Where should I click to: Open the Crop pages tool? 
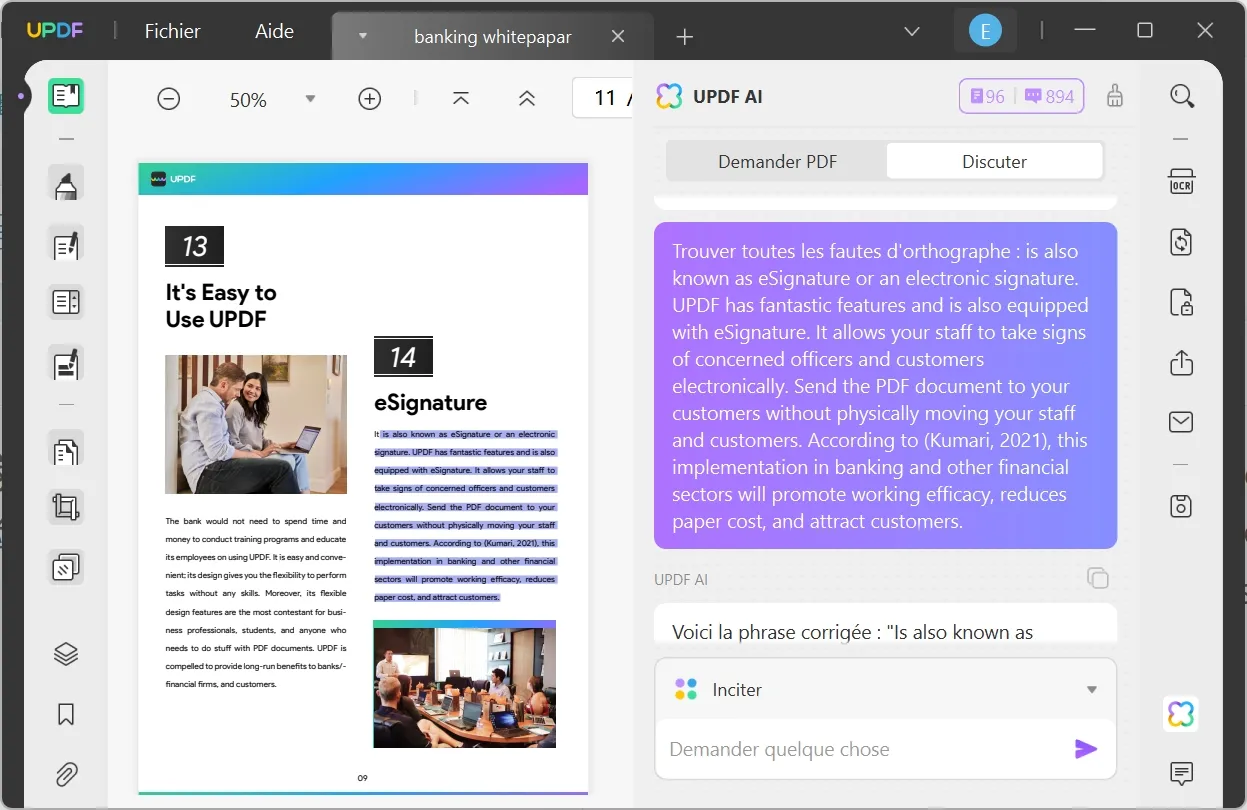(x=66, y=506)
